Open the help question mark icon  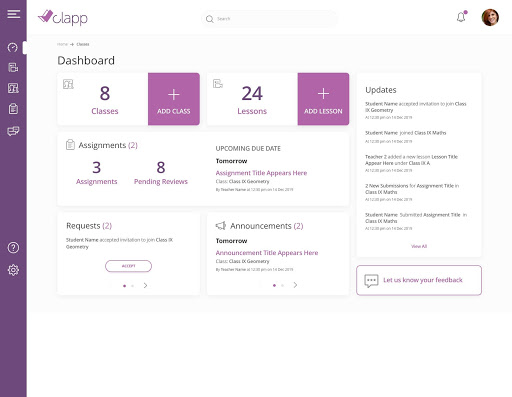point(13,248)
